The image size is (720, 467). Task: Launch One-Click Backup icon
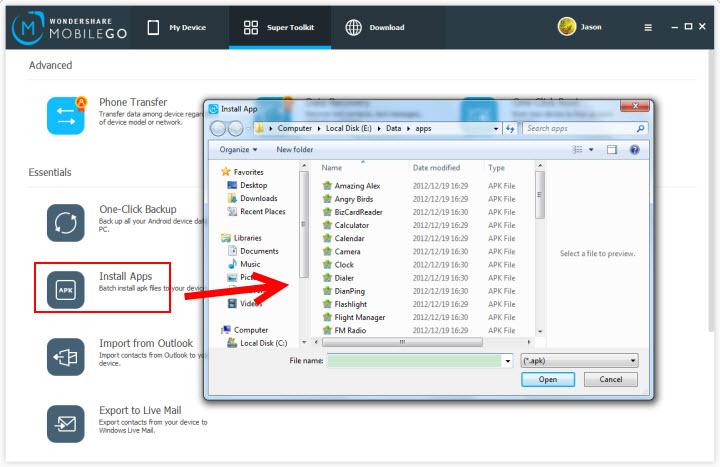(66, 223)
